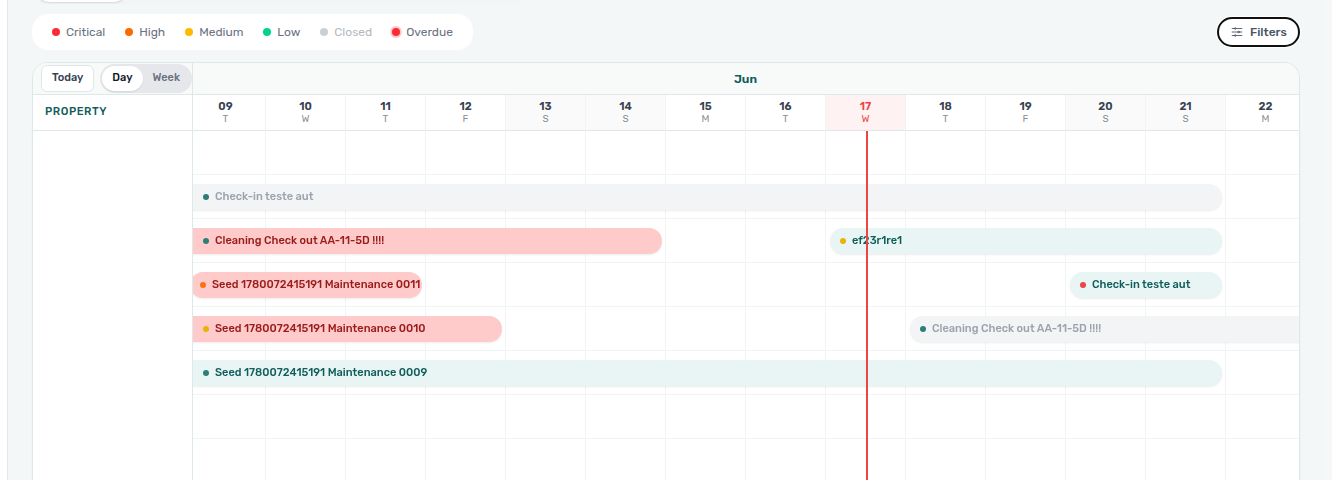
Task: Select day 19 Friday header
Action: [x=1025, y=112]
